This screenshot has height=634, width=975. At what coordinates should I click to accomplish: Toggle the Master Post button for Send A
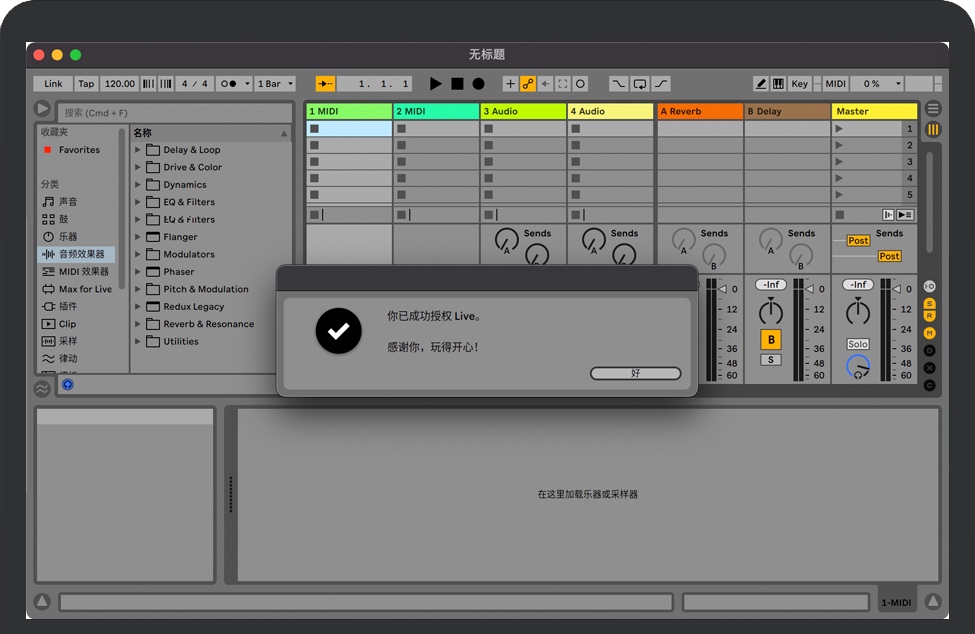pos(858,241)
